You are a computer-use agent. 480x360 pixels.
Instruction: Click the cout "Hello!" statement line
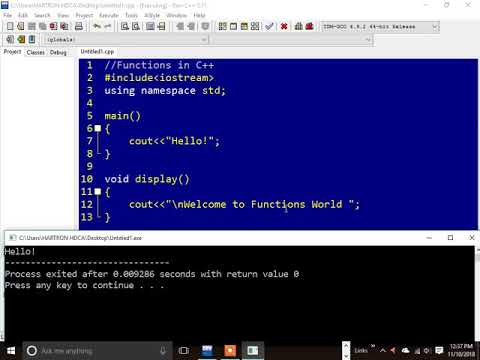[174, 141]
